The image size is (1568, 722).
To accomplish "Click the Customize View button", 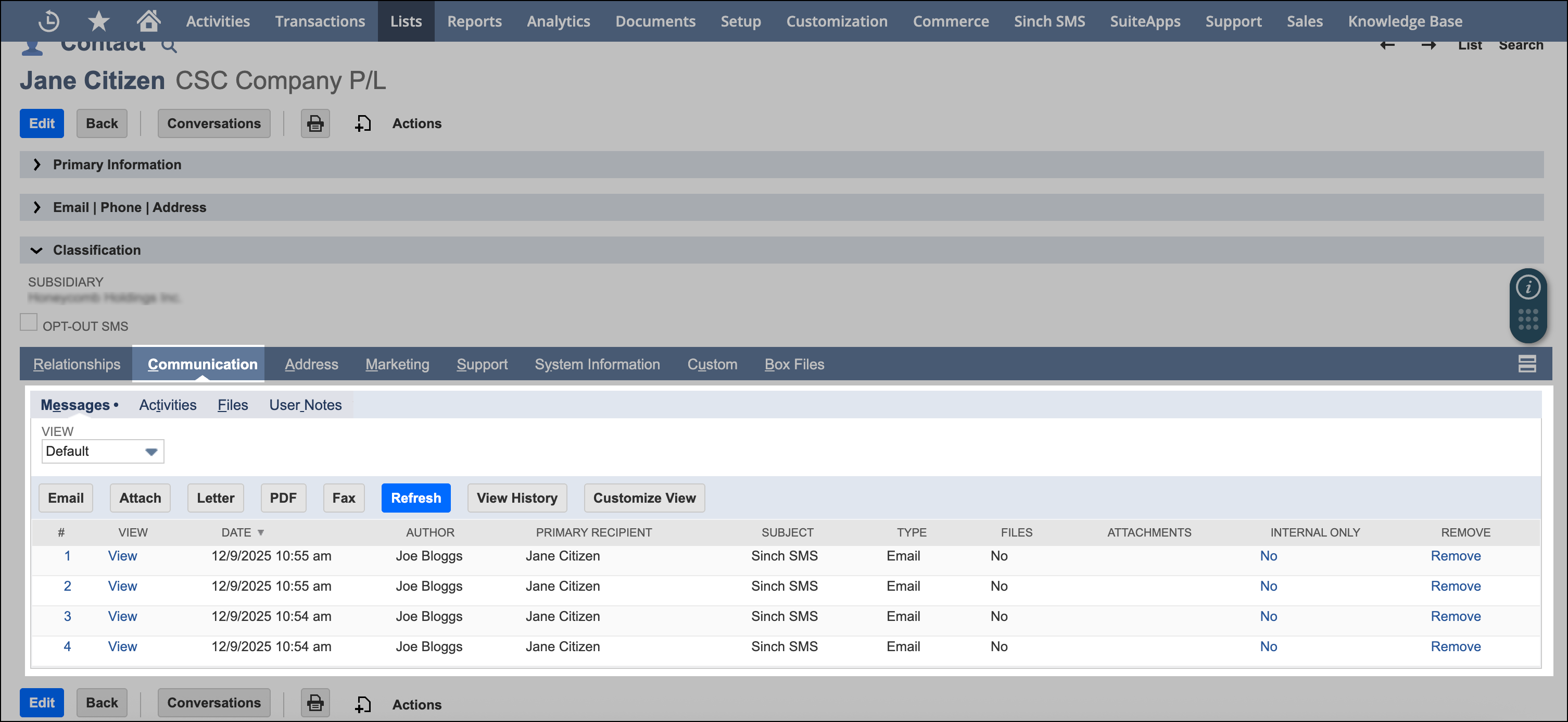I will point(644,498).
